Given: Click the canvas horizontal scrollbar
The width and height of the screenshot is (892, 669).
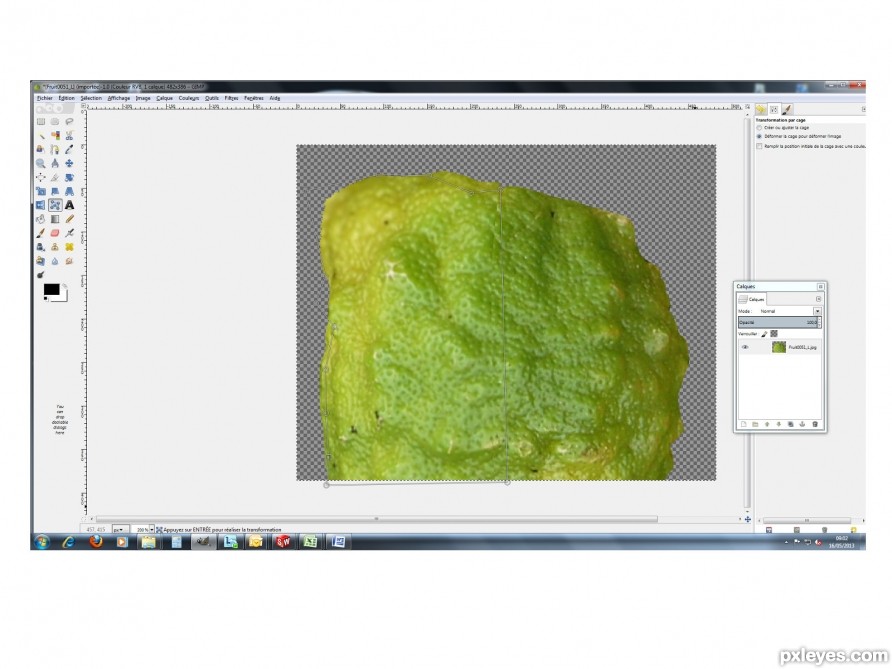Looking at the screenshot, I should point(376,519).
